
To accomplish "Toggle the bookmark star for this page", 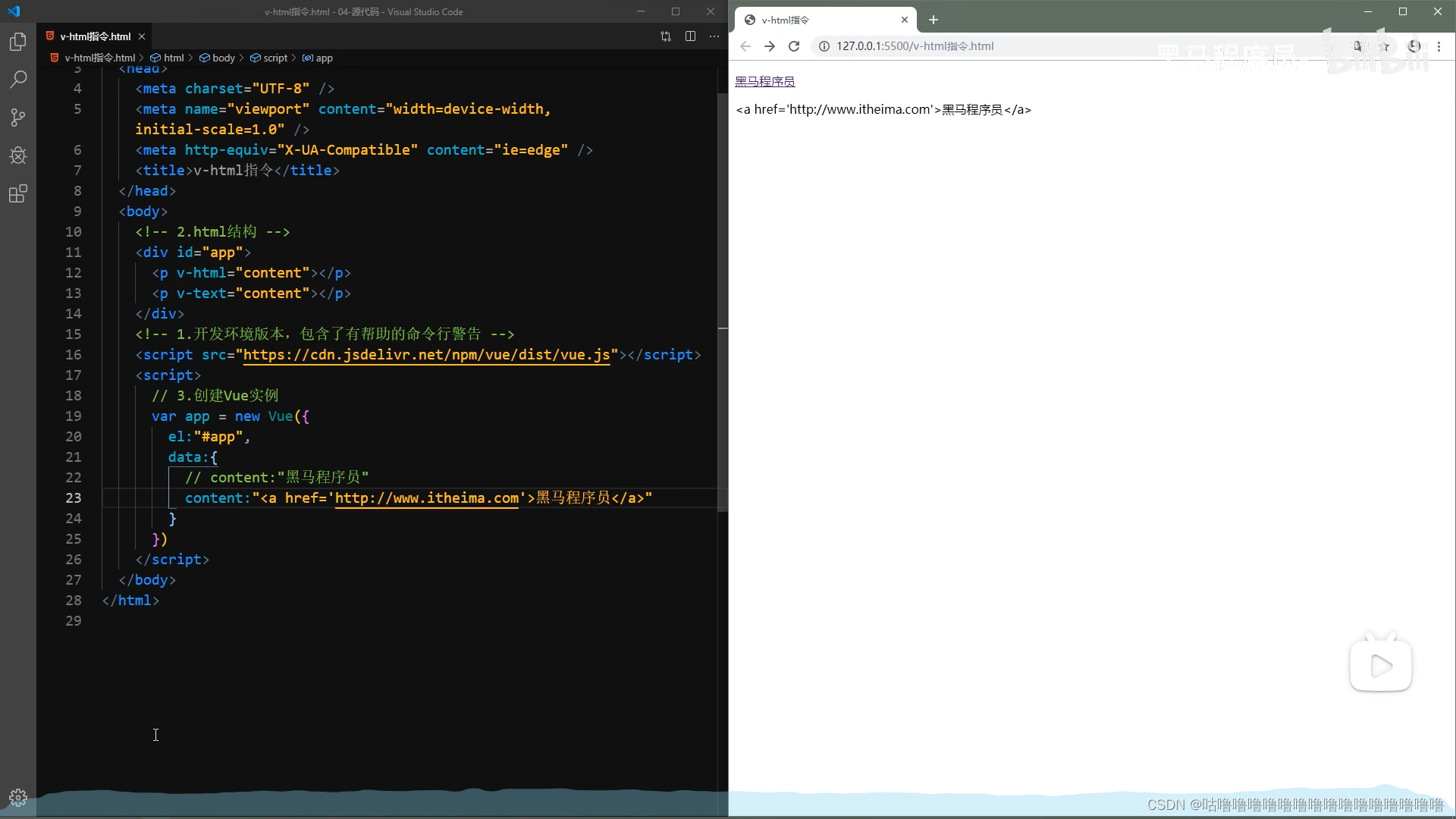I will pyautogui.click(x=1385, y=46).
